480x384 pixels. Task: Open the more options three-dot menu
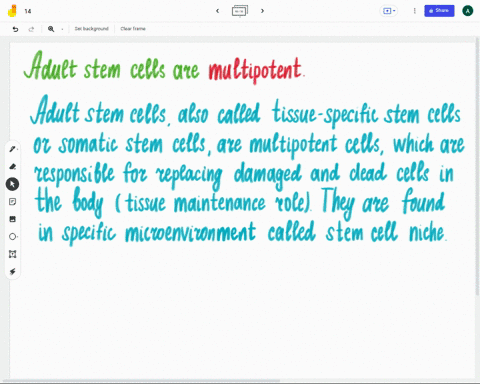pos(415,11)
